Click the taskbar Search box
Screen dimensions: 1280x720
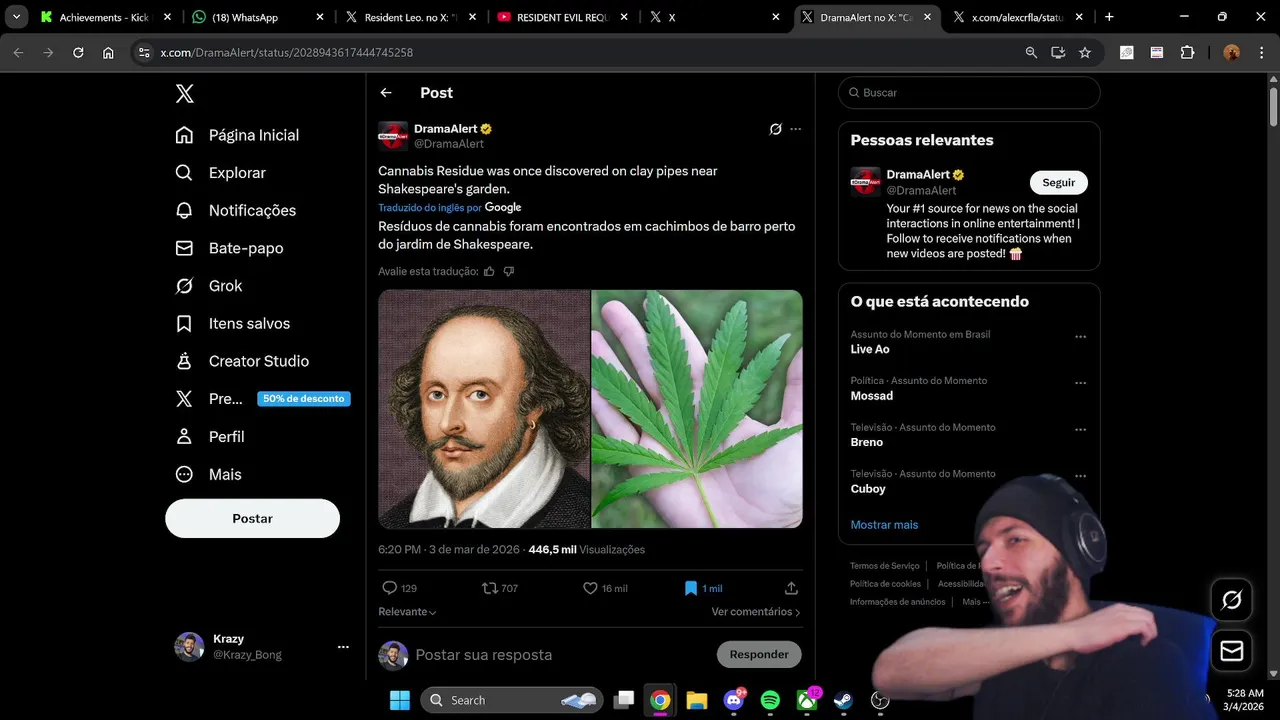tap(512, 700)
